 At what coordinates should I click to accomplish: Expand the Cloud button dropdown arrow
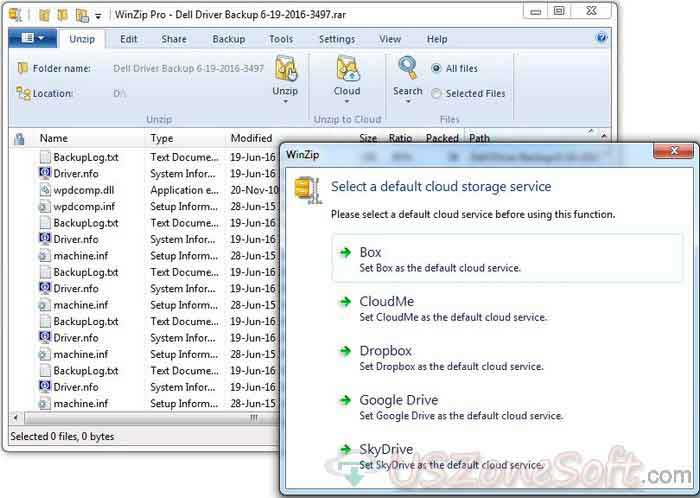347,102
